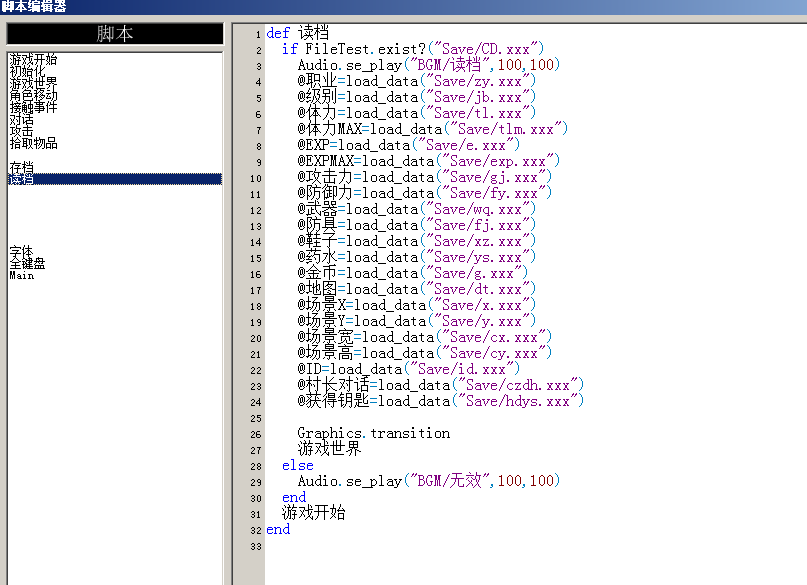This screenshot has width=807, height=585.
Task: Click the 游戏世界 call on line 27
Action: pos(329,449)
